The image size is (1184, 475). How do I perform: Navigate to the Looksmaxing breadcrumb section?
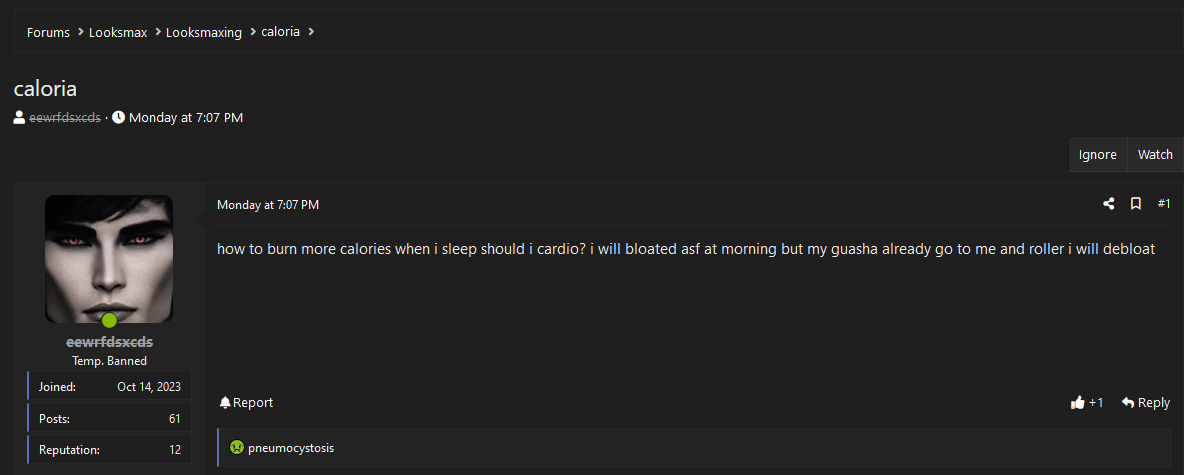[x=204, y=32]
